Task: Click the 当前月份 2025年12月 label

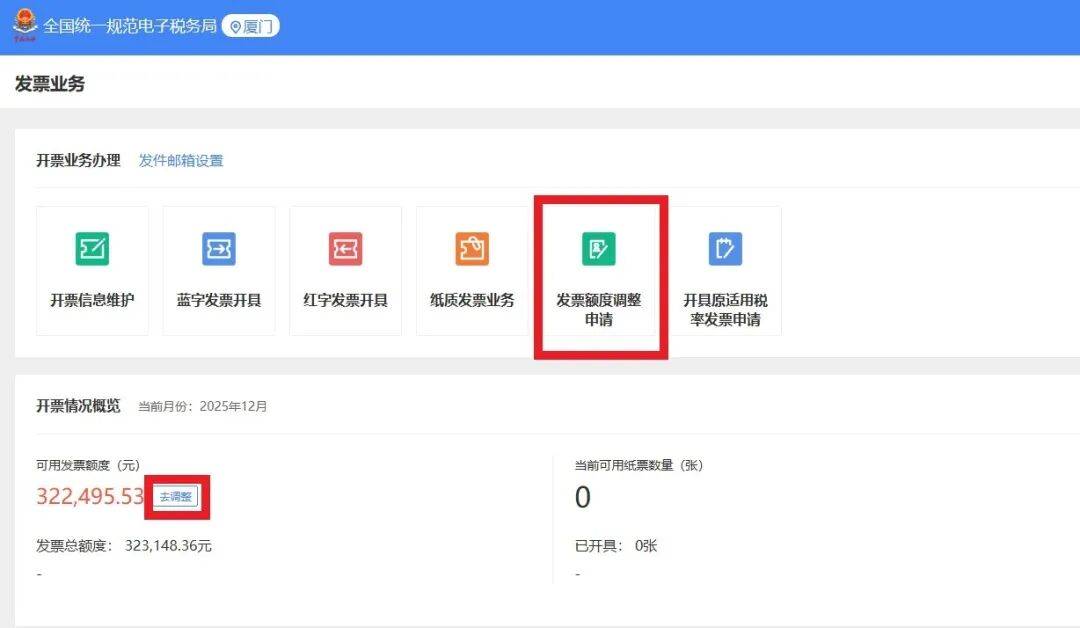Action: click(x=203, y=407)
